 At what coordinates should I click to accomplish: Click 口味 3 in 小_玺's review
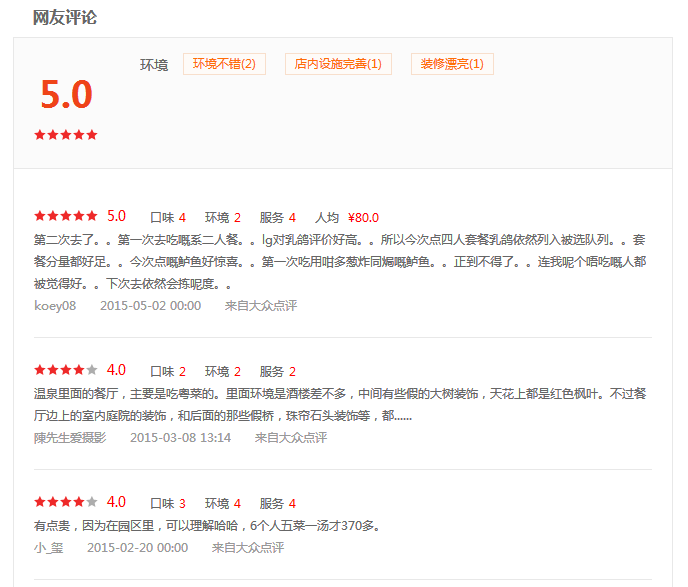[168, 503]
